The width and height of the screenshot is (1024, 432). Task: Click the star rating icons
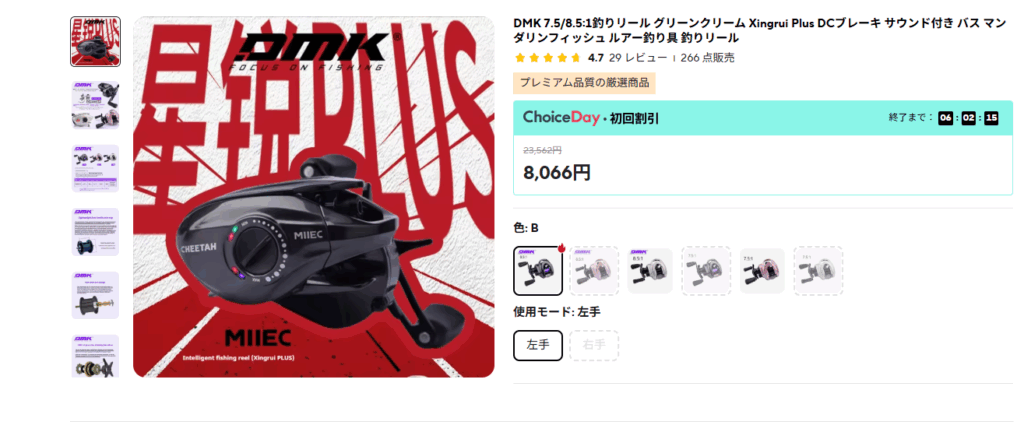(x=548, y=57)
